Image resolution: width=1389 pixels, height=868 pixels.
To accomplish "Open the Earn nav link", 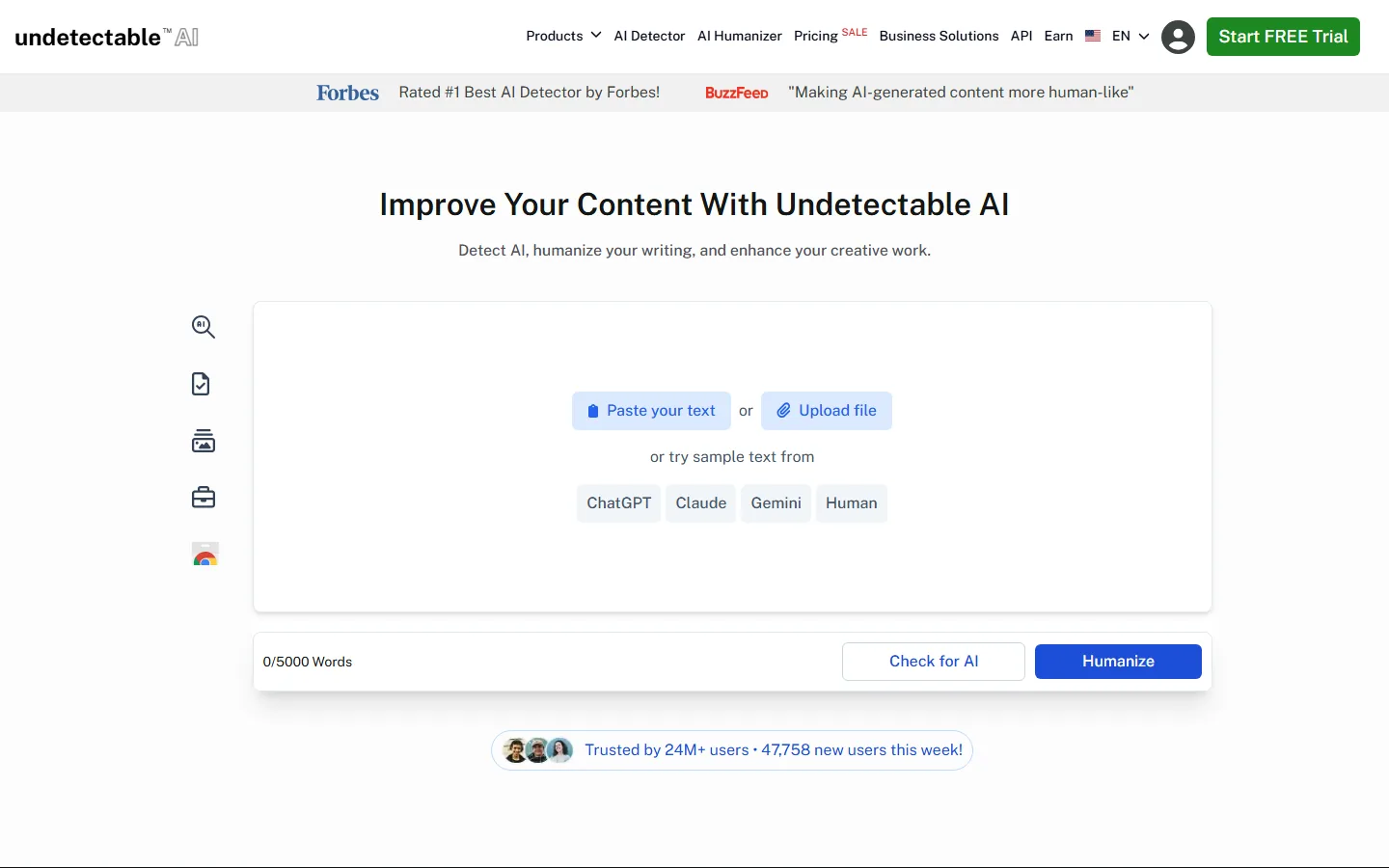I will [1058, 36].
